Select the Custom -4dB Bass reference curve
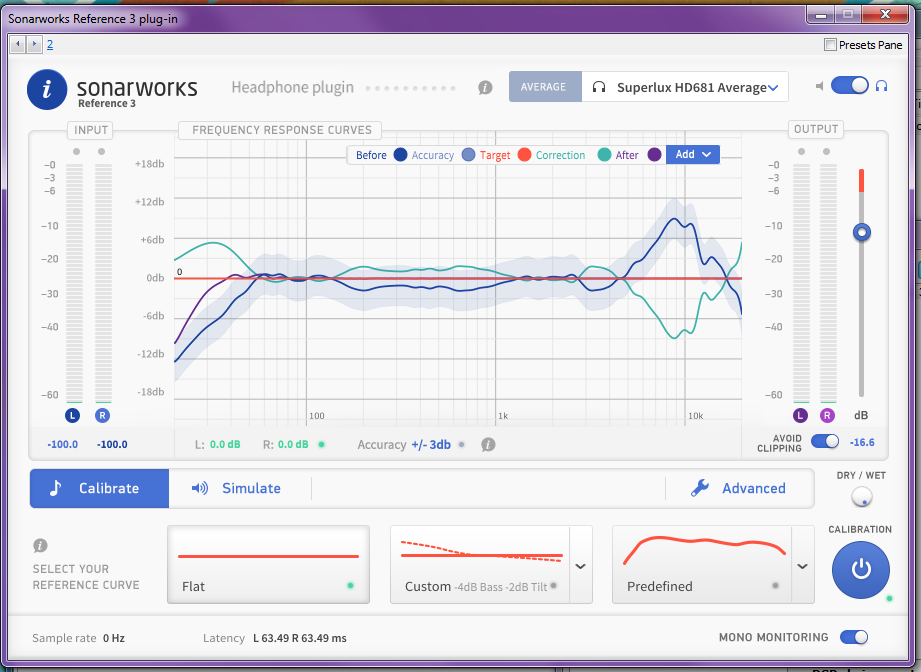The height and width of the screenshot is (672, 921). [480, 565]
